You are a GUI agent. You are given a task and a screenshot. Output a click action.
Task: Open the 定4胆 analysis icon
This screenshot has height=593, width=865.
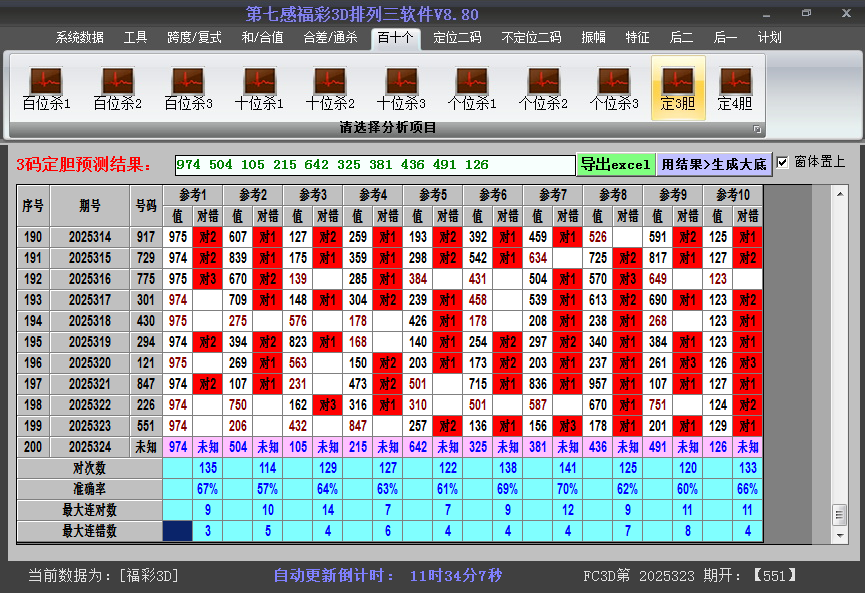[x=735, y=88]
